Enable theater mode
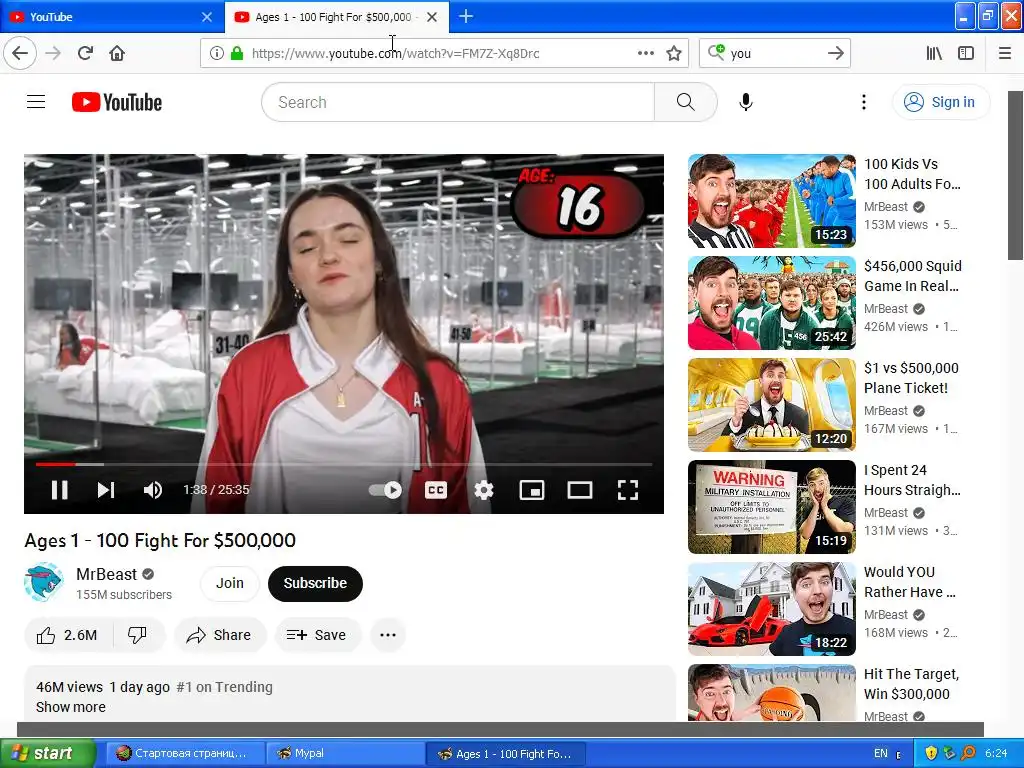The height and width of the screenshot is (768, 1024). [580, 490]
